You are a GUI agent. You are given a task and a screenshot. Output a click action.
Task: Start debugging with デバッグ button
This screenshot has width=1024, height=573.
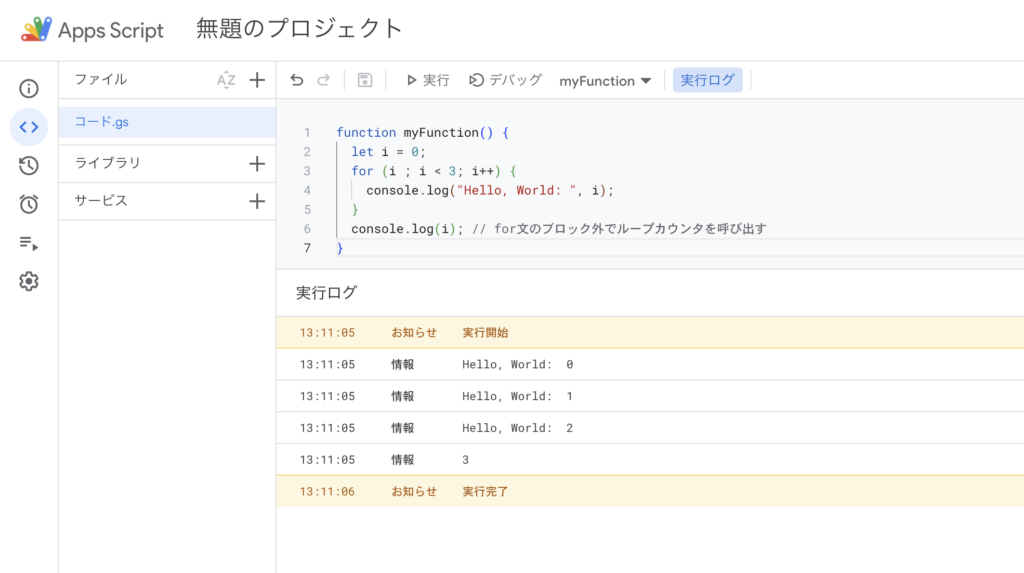tap(505, 80)
